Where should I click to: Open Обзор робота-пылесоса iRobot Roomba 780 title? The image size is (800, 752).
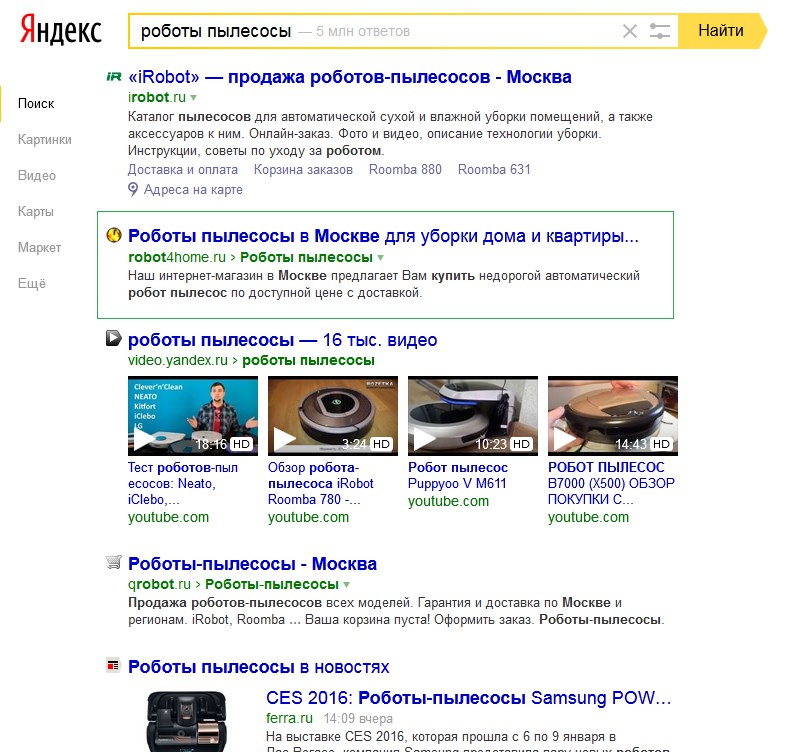click(320, 484)
